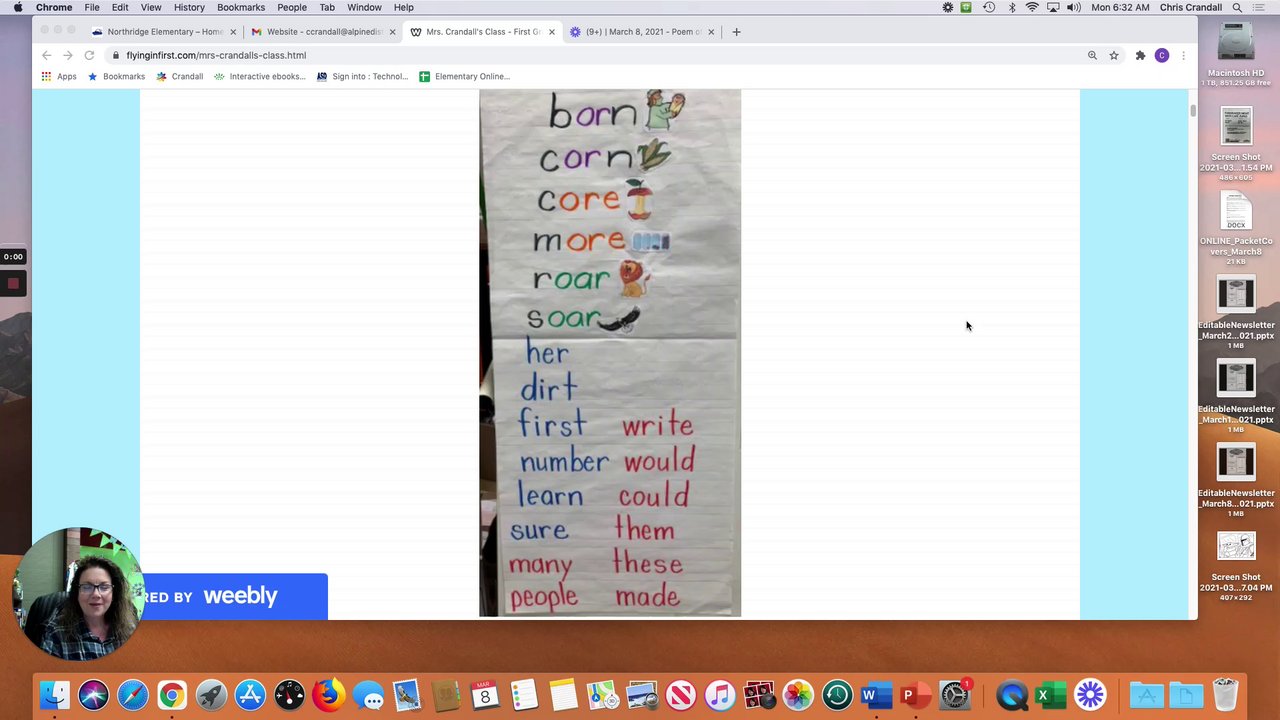Open the Time Machine menu bar icon

[989, 7]
